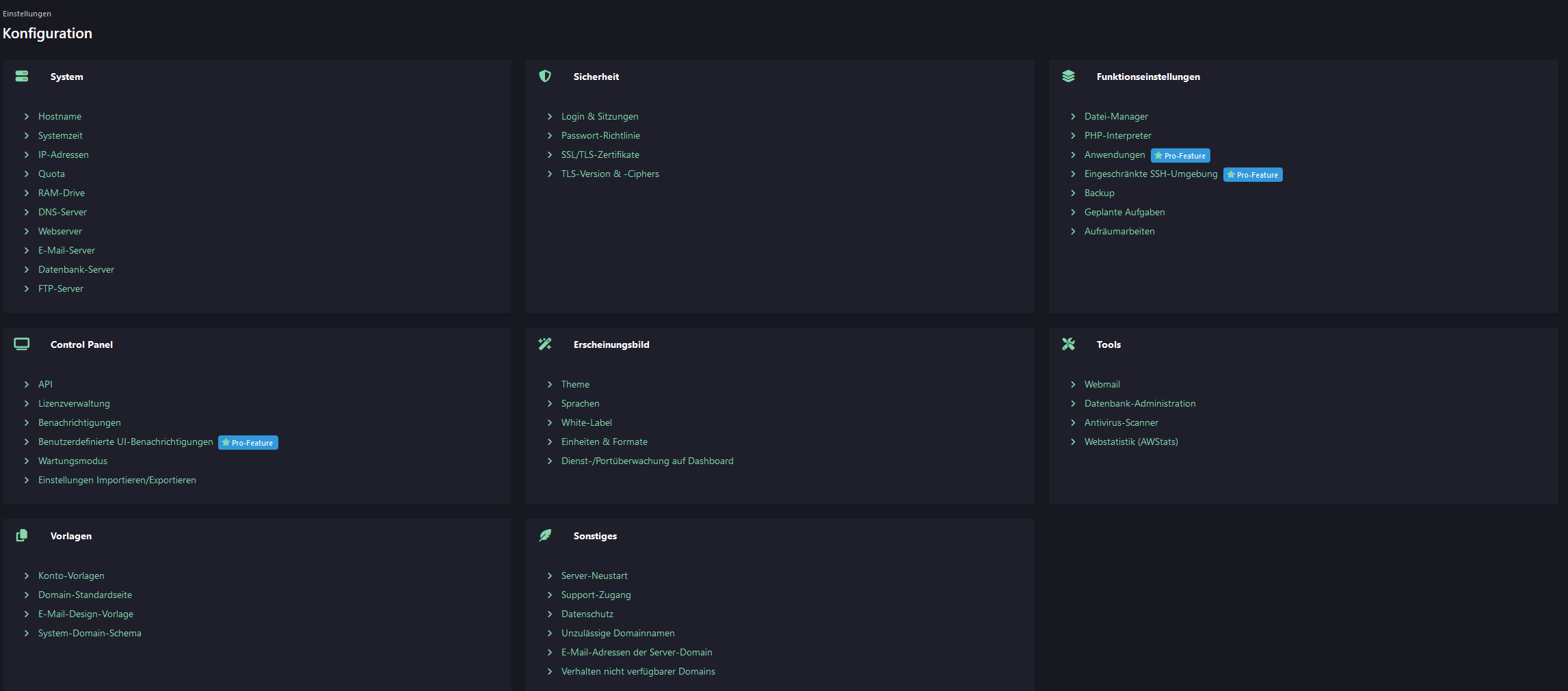This screenshot has width=1568, height=691.
Task: Click the chevron next to Webmail
Action: [1073, 385]
